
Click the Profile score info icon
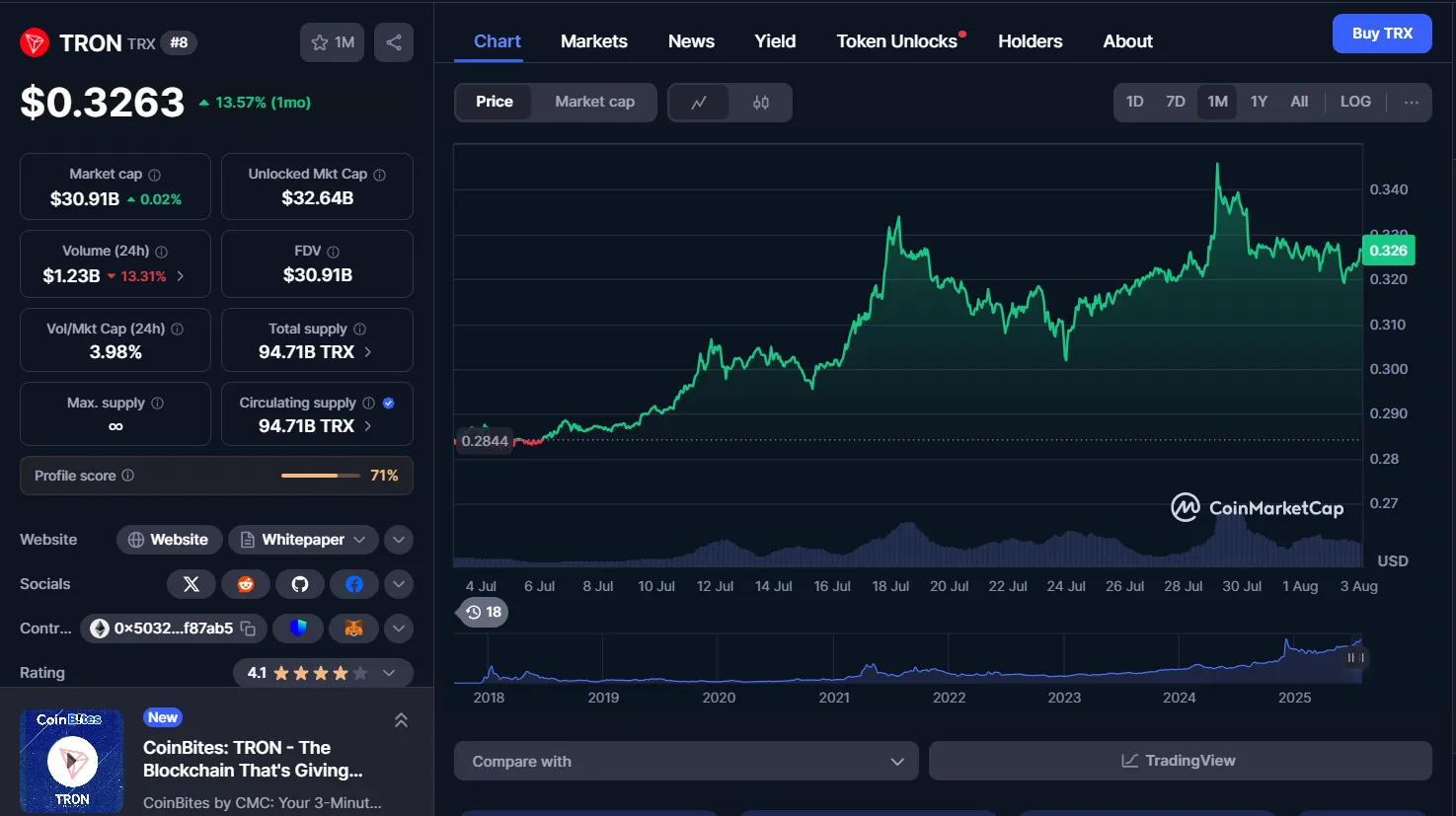tap(128, 476)
